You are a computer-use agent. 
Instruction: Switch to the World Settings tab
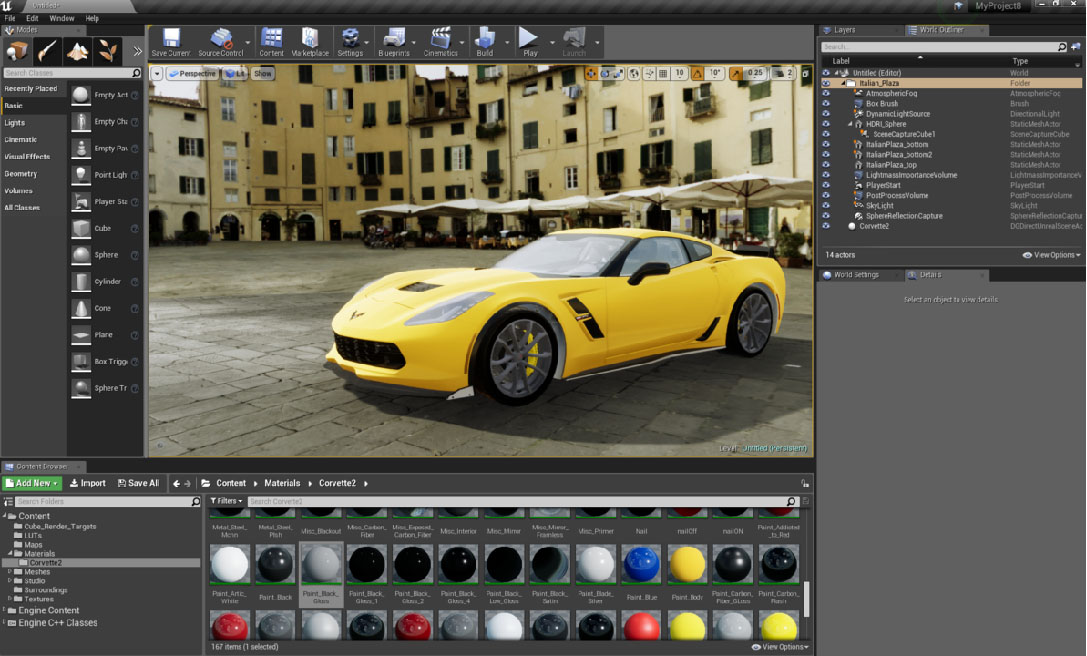click(855, 275)
